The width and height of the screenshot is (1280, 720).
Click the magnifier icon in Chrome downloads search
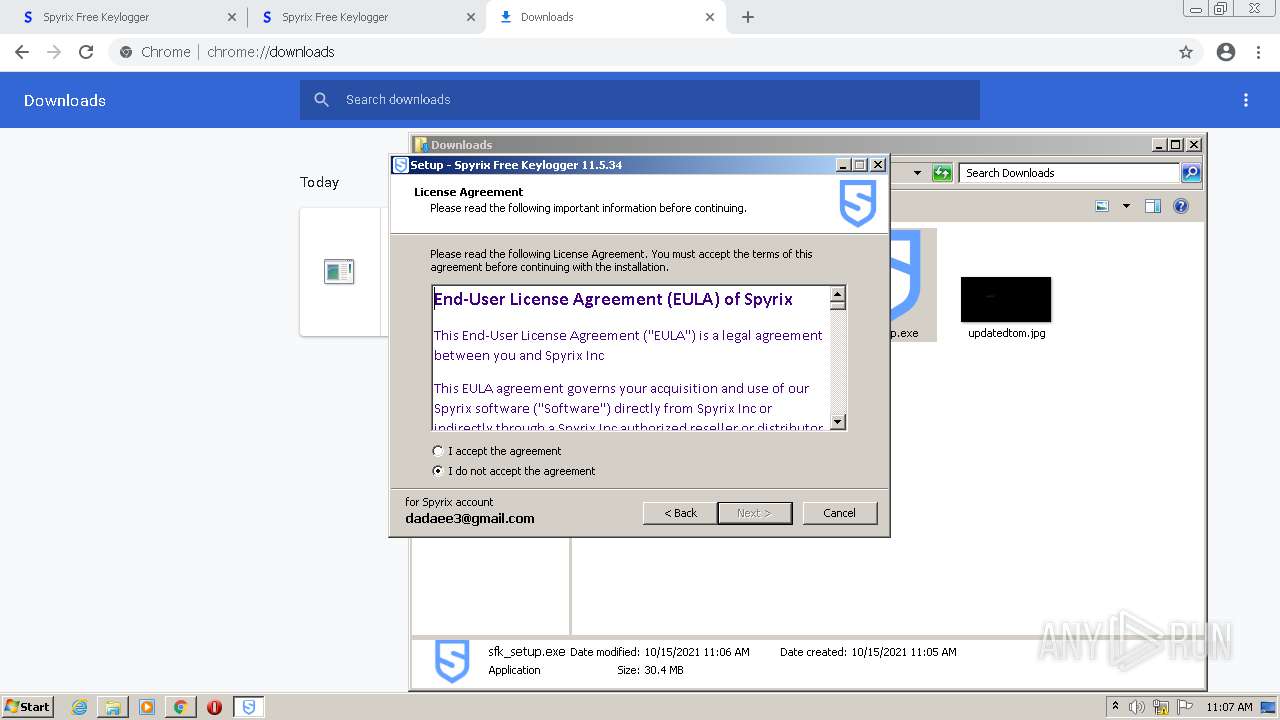tap(321, 100)
